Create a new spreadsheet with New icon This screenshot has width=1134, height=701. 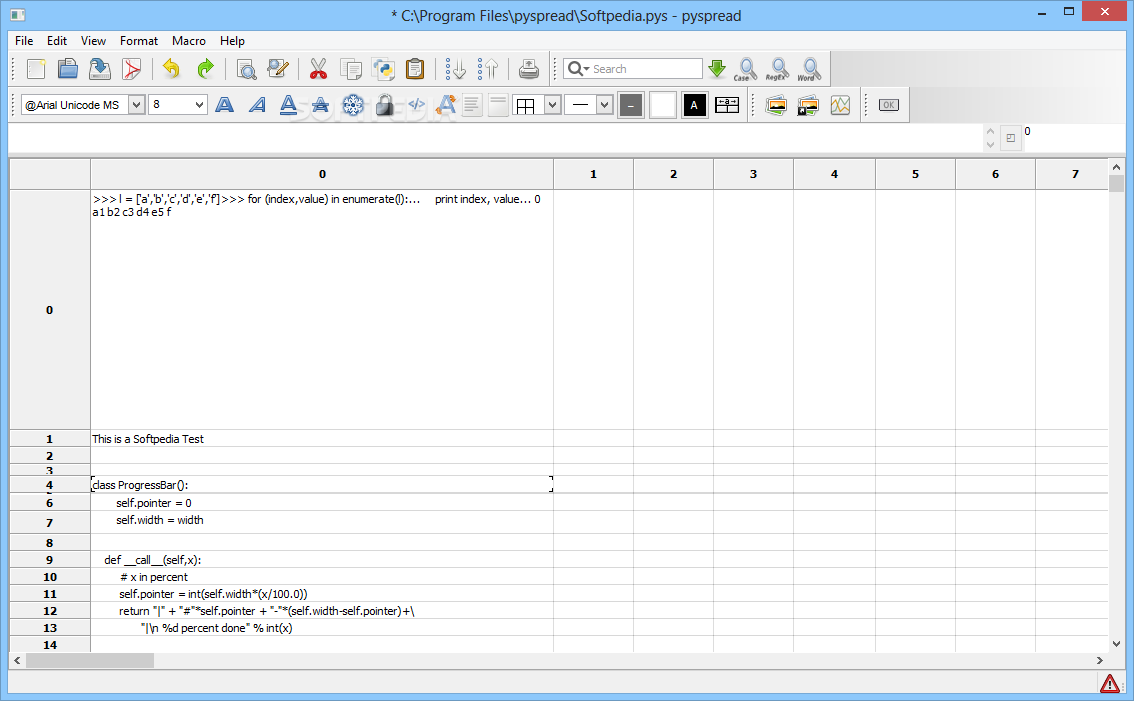pos(35,69)
